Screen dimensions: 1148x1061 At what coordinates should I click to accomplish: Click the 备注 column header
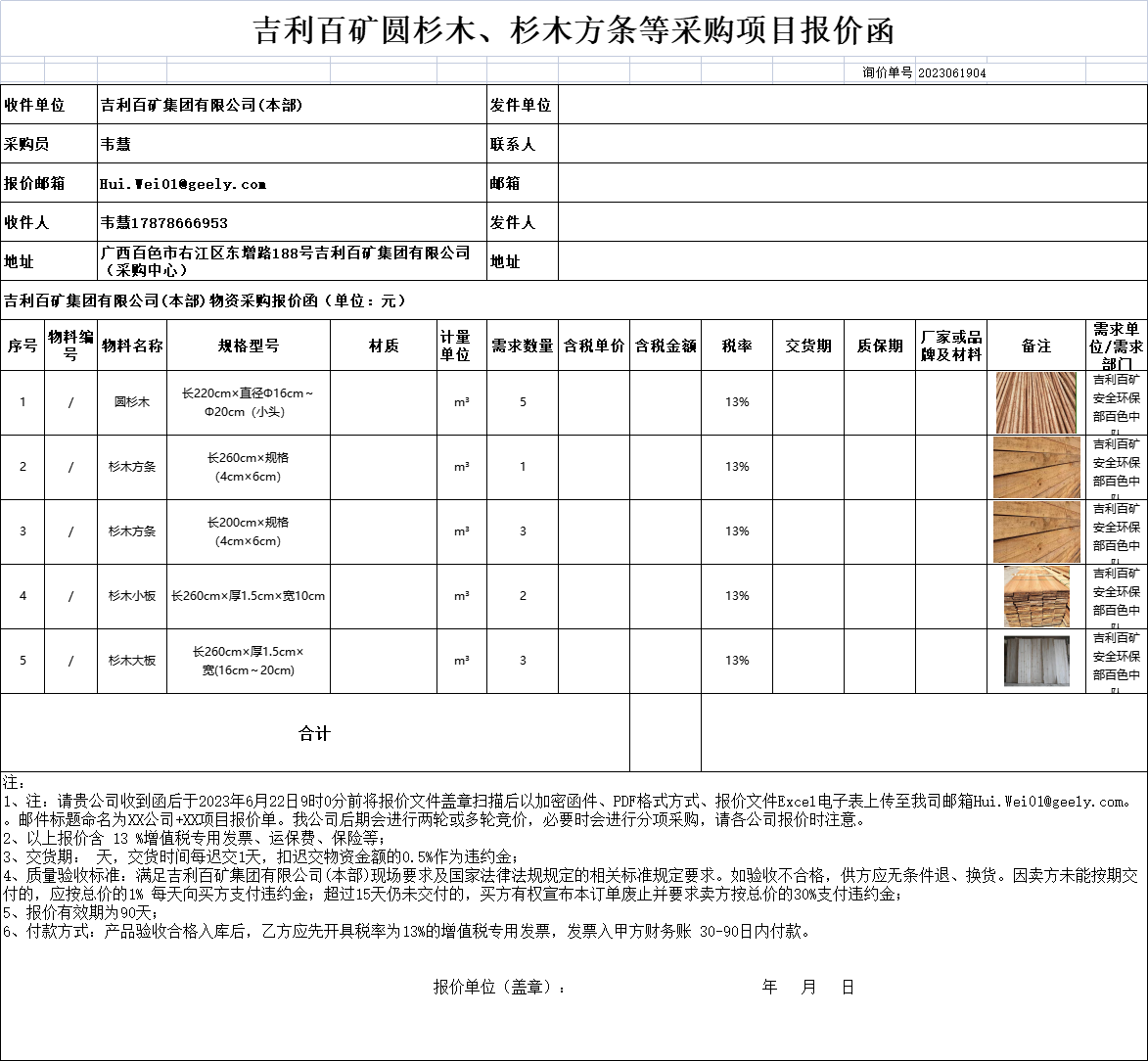(1036, 346)
